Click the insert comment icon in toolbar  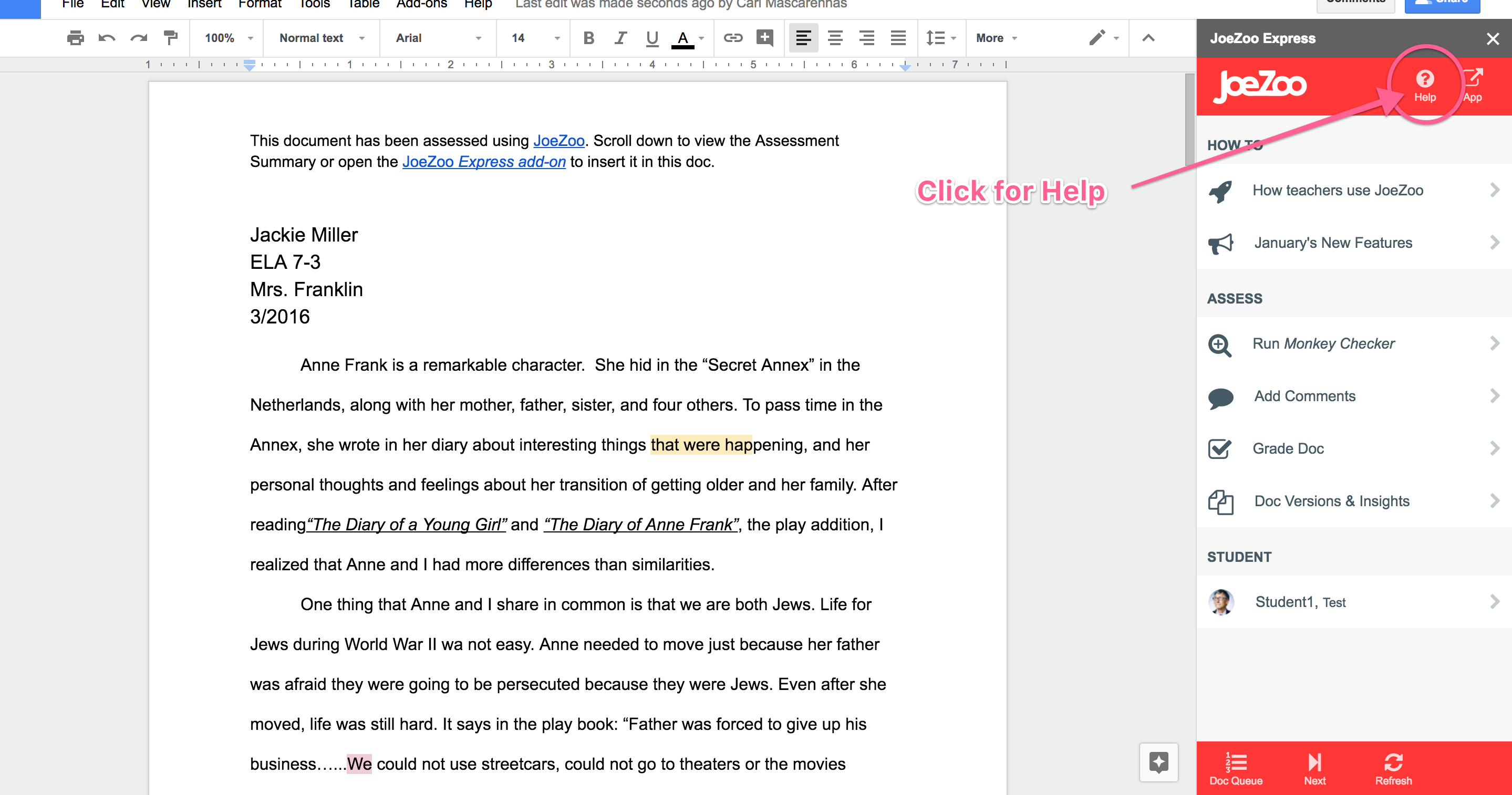click(764, 38)
